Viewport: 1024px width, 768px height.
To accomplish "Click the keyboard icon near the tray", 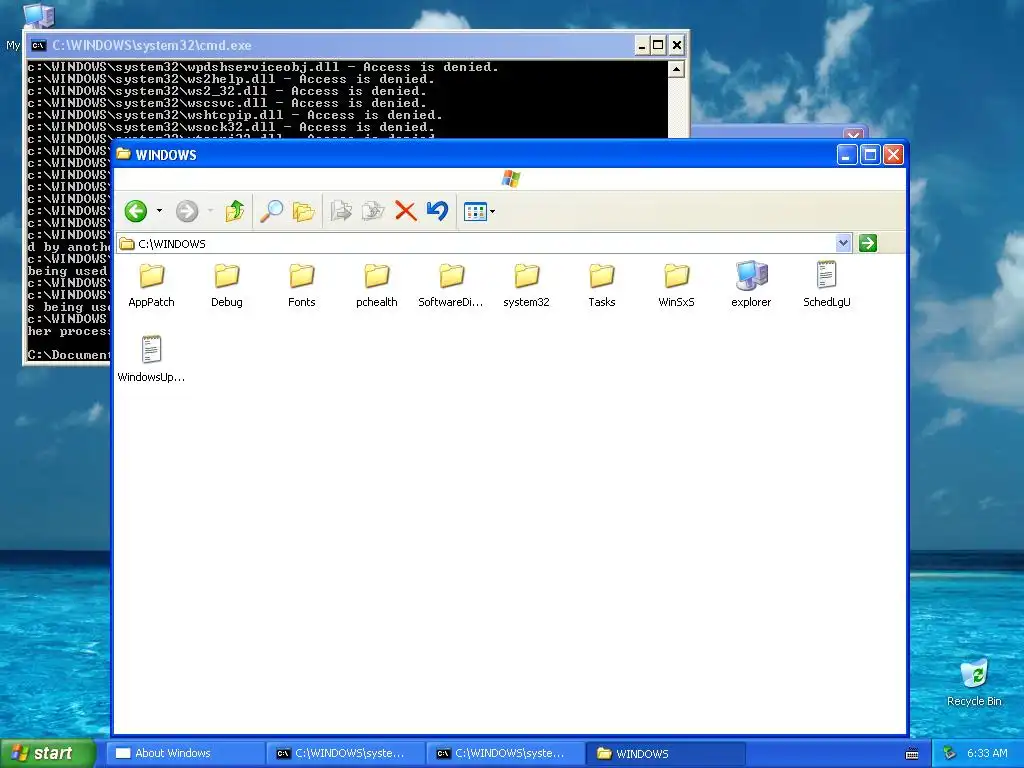I will tap(912, 754).
